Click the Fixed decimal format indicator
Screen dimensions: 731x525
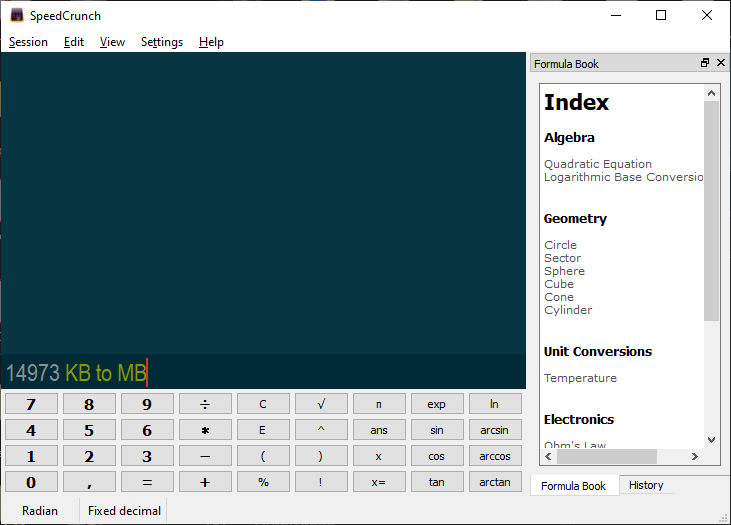(x=124, y=511)
